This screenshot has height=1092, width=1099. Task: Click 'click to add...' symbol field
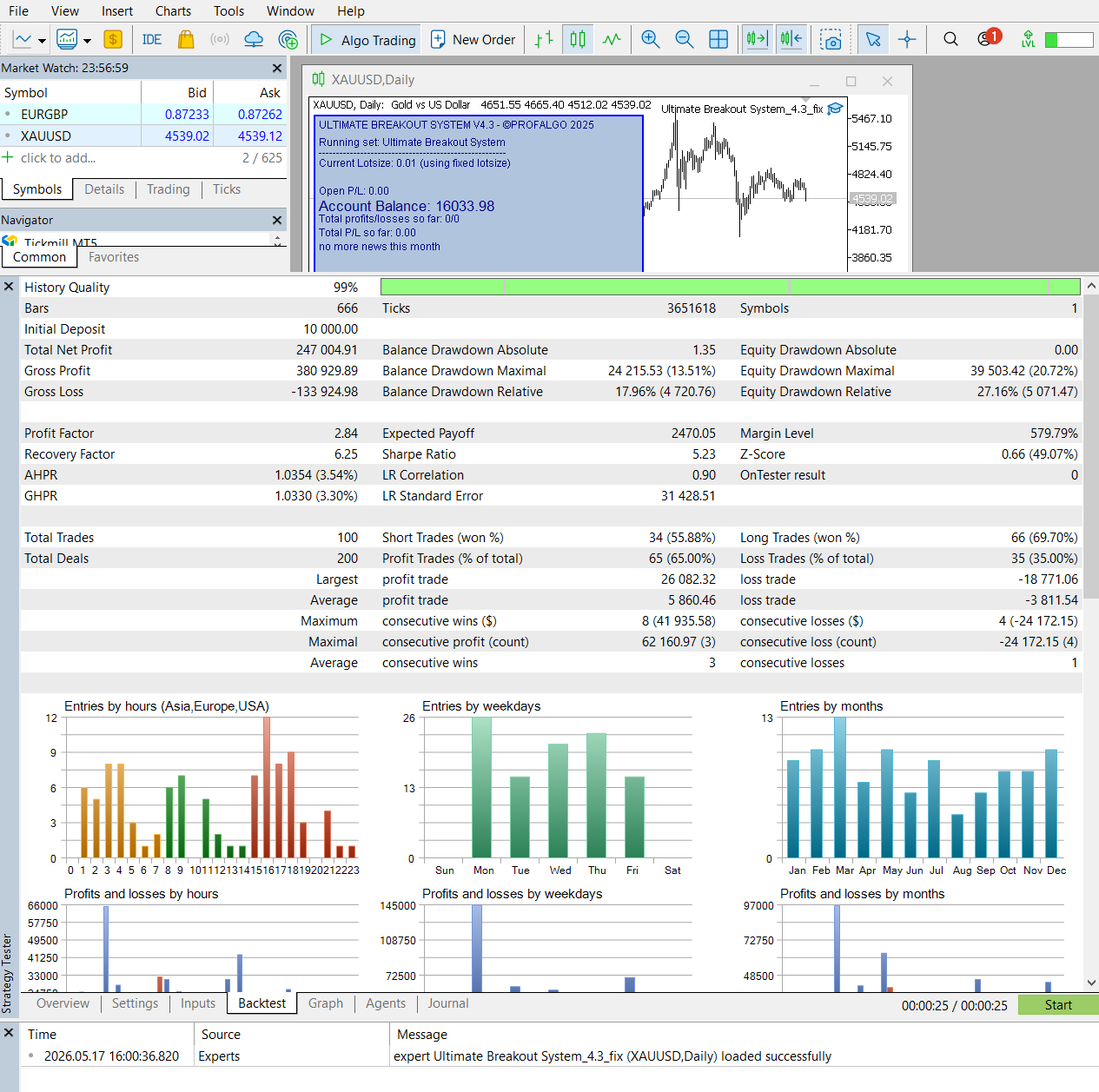tap(58, 158)
